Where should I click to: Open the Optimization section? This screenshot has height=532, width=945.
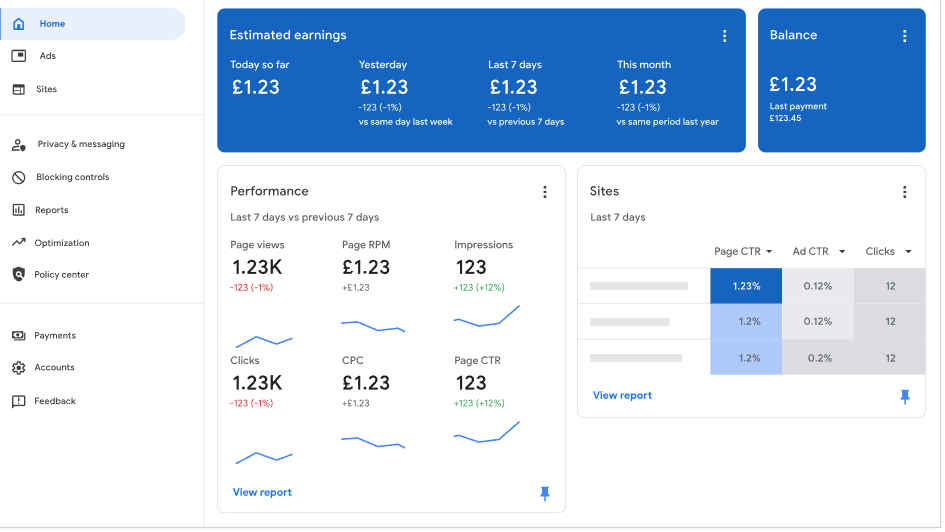[x=62, y=243]
